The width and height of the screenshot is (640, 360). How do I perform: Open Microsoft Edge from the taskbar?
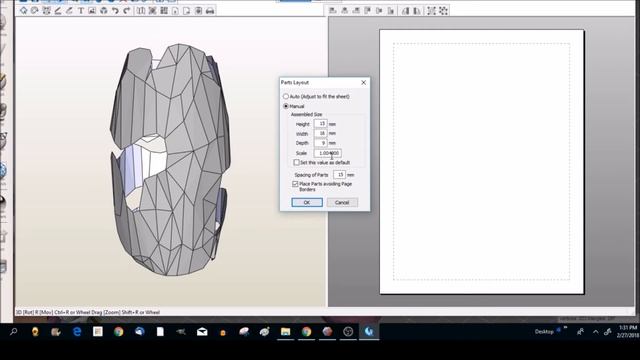click(x=77, y=331)
